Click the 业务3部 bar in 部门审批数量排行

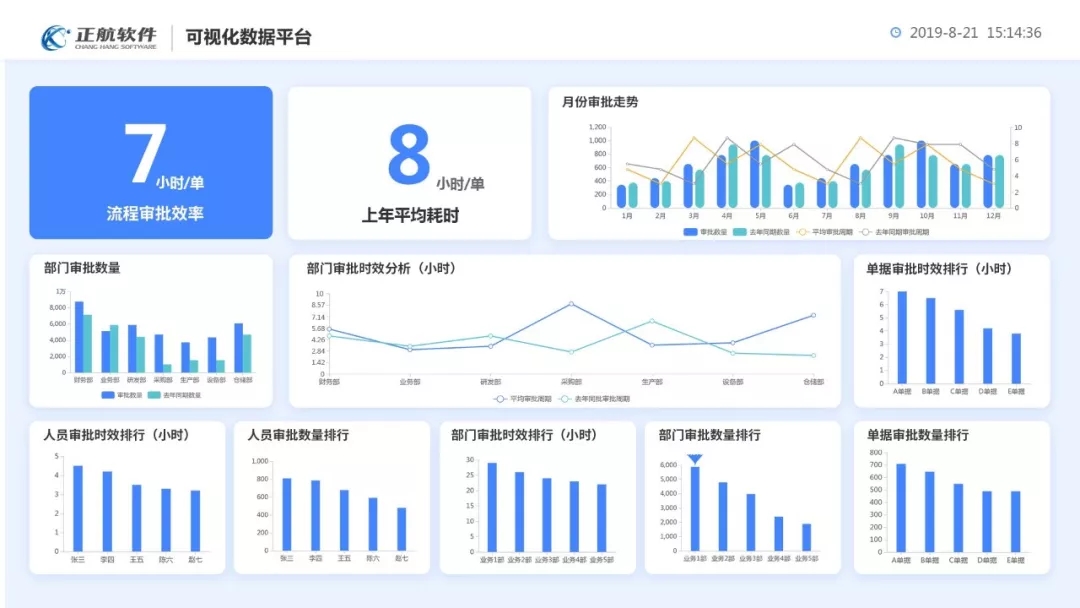point(751,522)
